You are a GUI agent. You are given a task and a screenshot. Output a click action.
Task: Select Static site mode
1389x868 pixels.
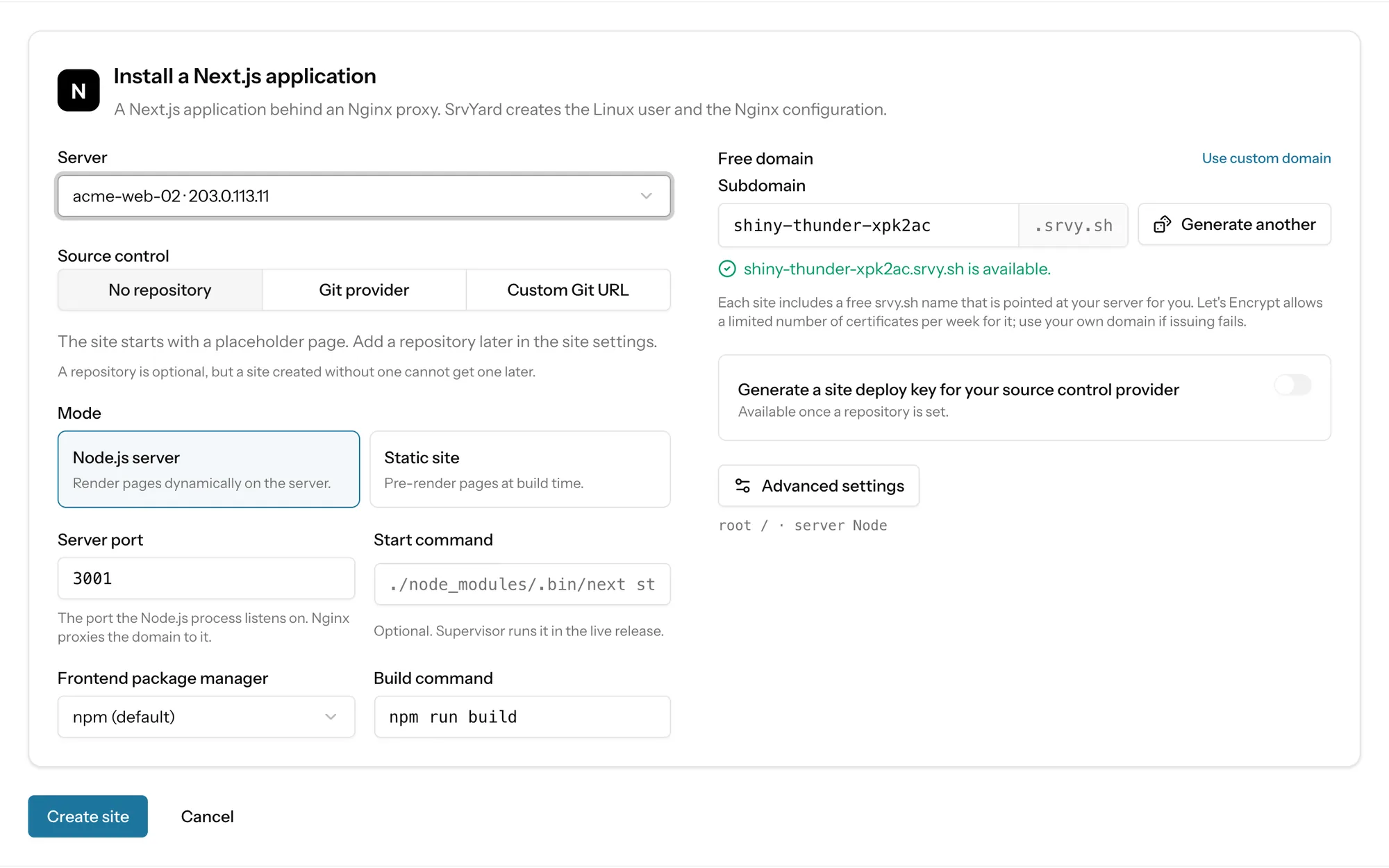point(520,469)
